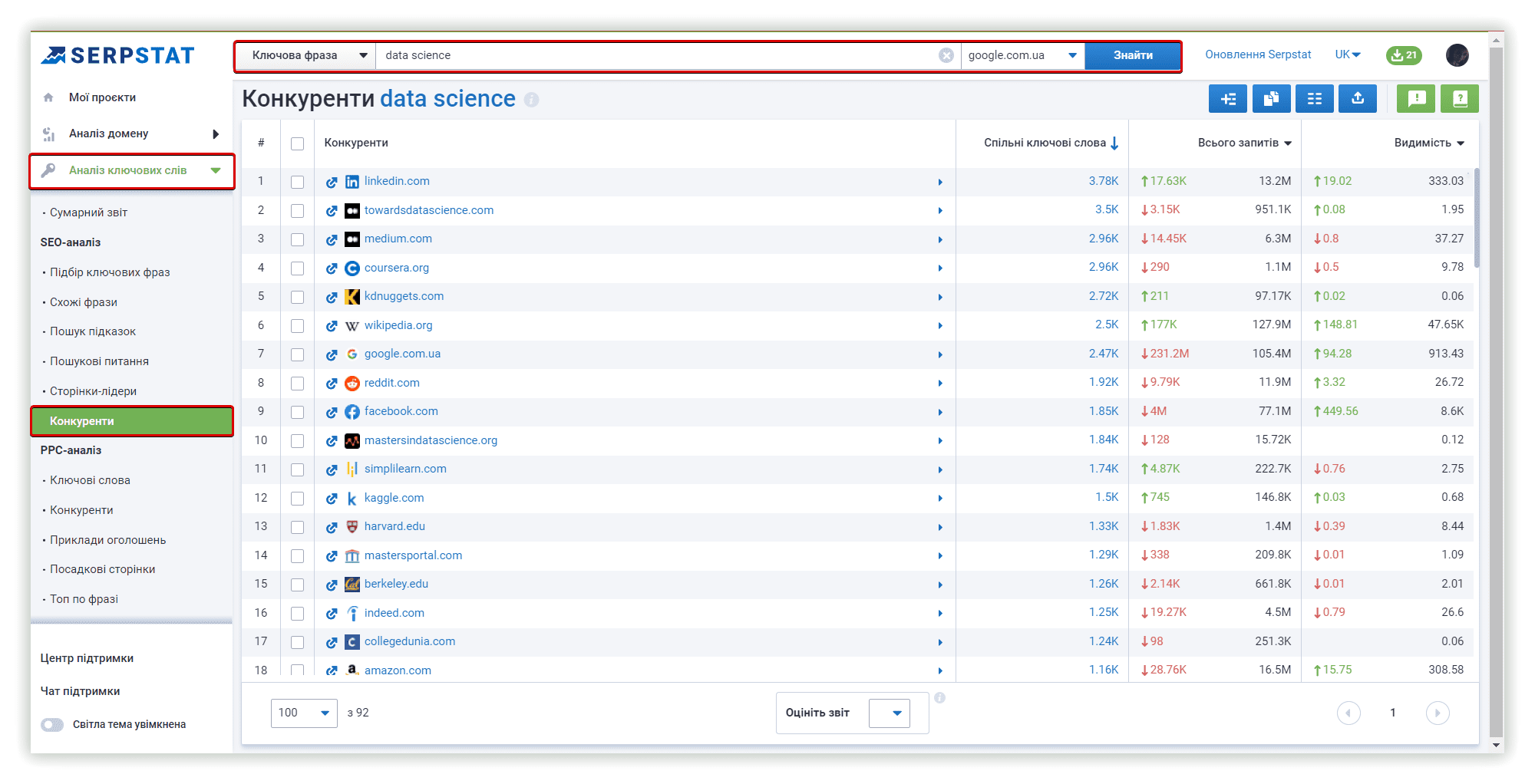Open coursera.org external link icon
The image size is (1535, 784).
tap(332, 268)
